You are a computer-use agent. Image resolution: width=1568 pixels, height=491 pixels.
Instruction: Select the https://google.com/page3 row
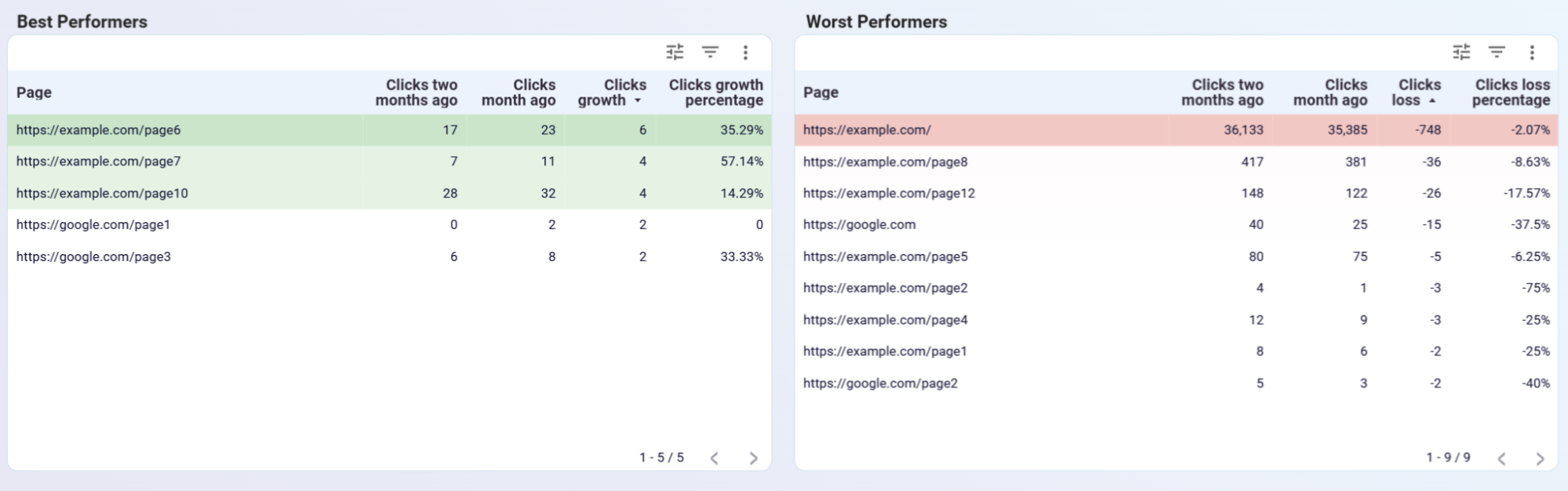pyautogui.click(x=390, y=256)
